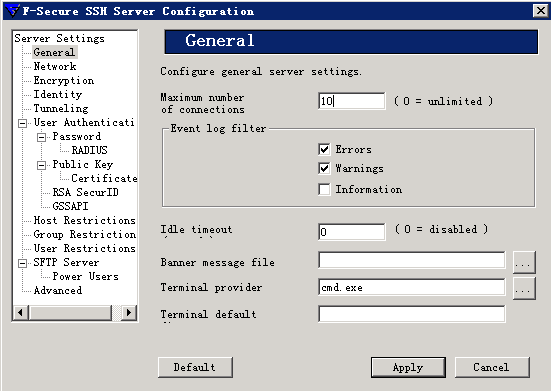Open Advanced settings page
This screenshot has width=551, height=391.
pos(58,291)
